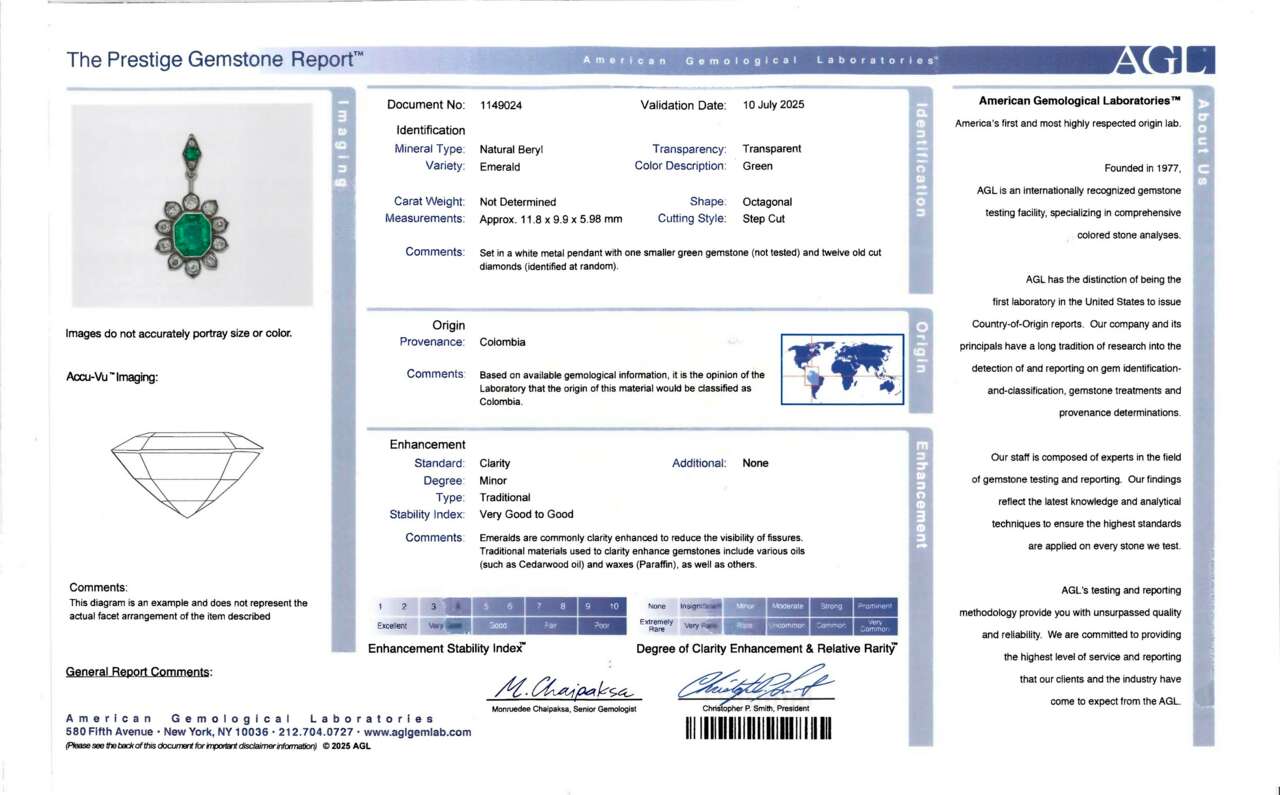Click the document number 1149024
The width and height of the screenshot is (1280, 795).
[x=501, y=105]
